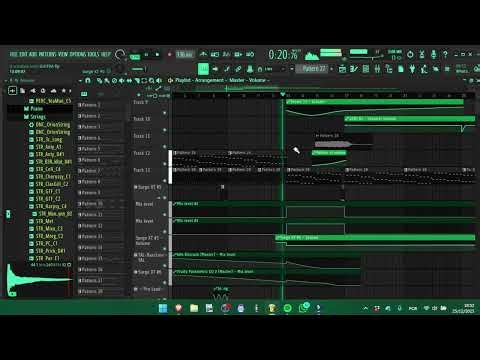Click the Record transport button
This screenshot has width=480, height=360.
(x=169, y=55)
